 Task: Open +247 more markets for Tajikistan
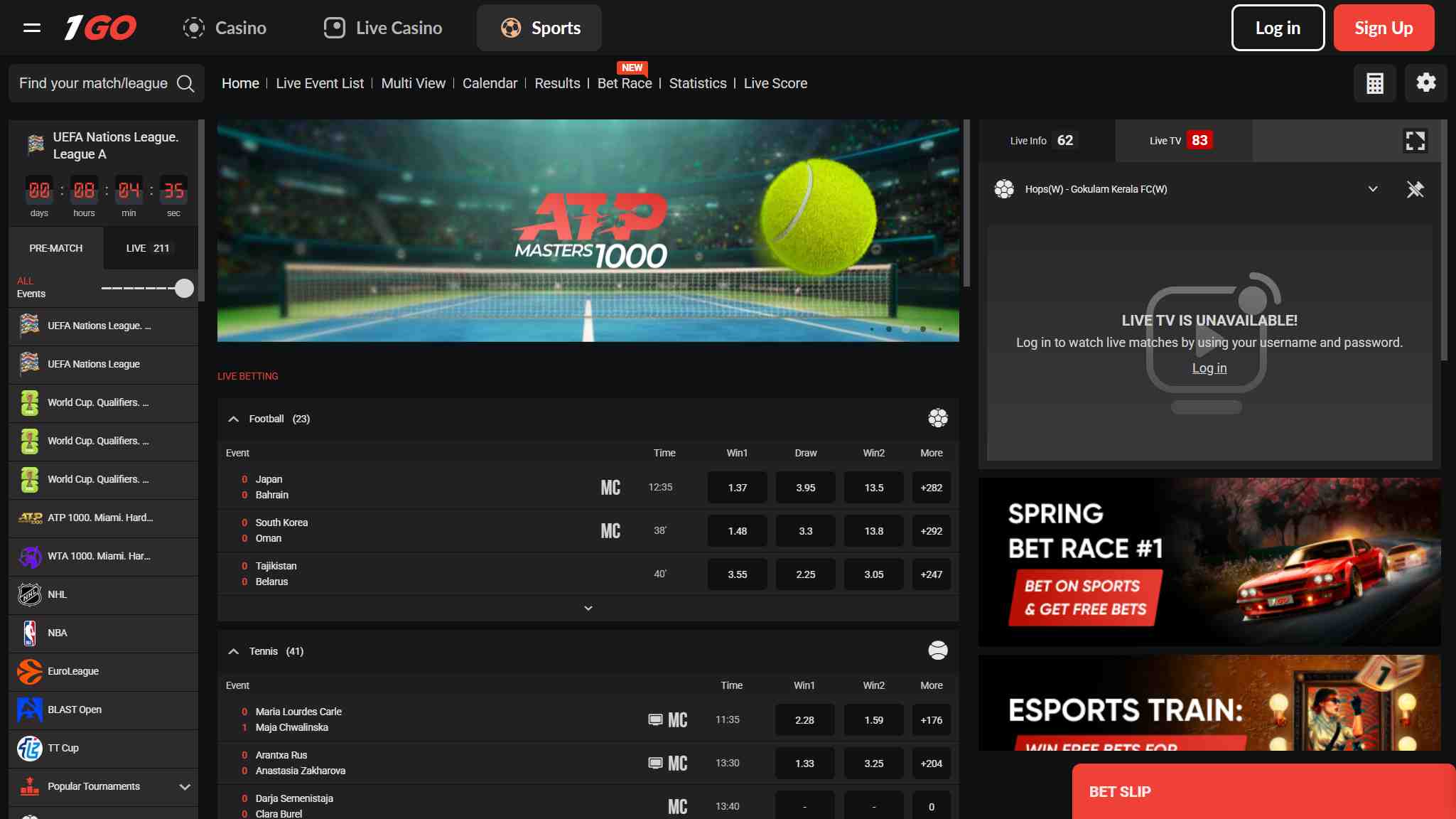coord(932,574)
